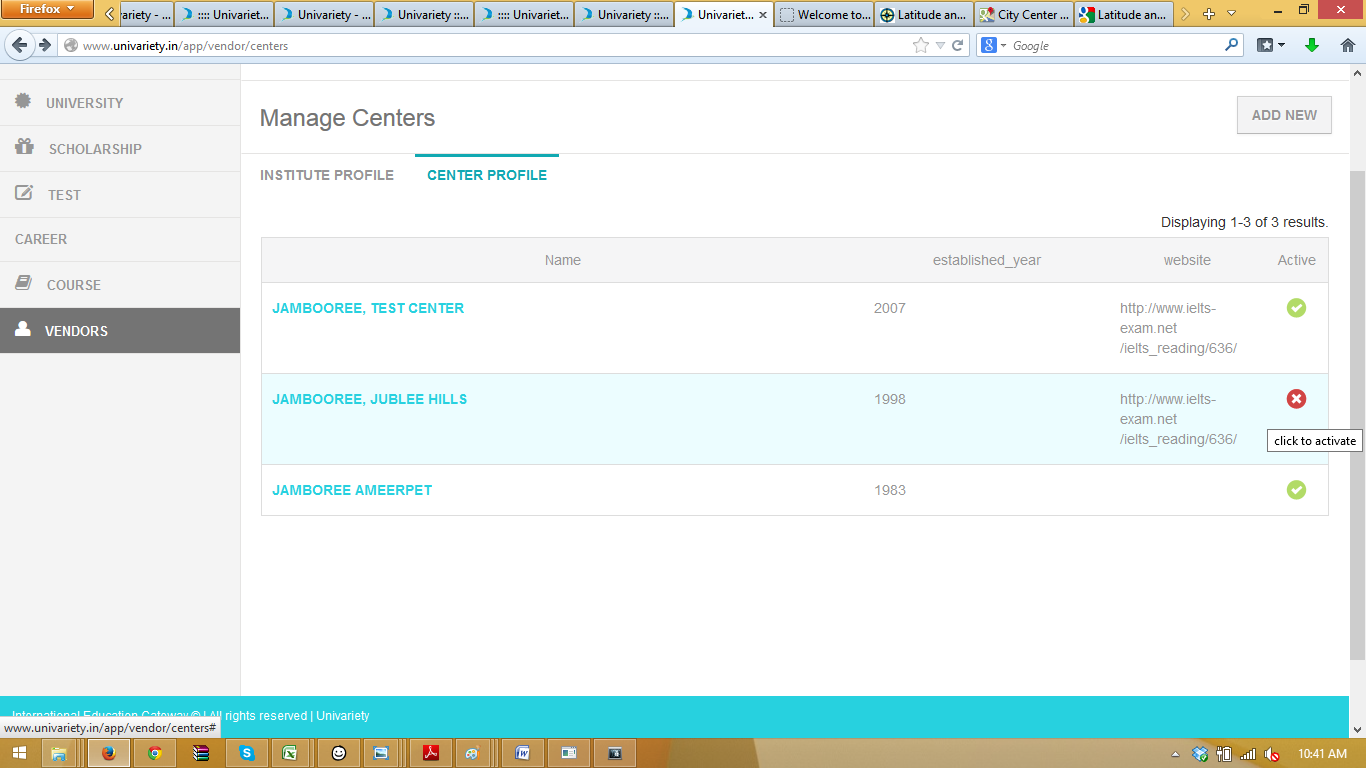Open Word from the taskbar
The image size is (1366, 768).
(x=523, y=753)
